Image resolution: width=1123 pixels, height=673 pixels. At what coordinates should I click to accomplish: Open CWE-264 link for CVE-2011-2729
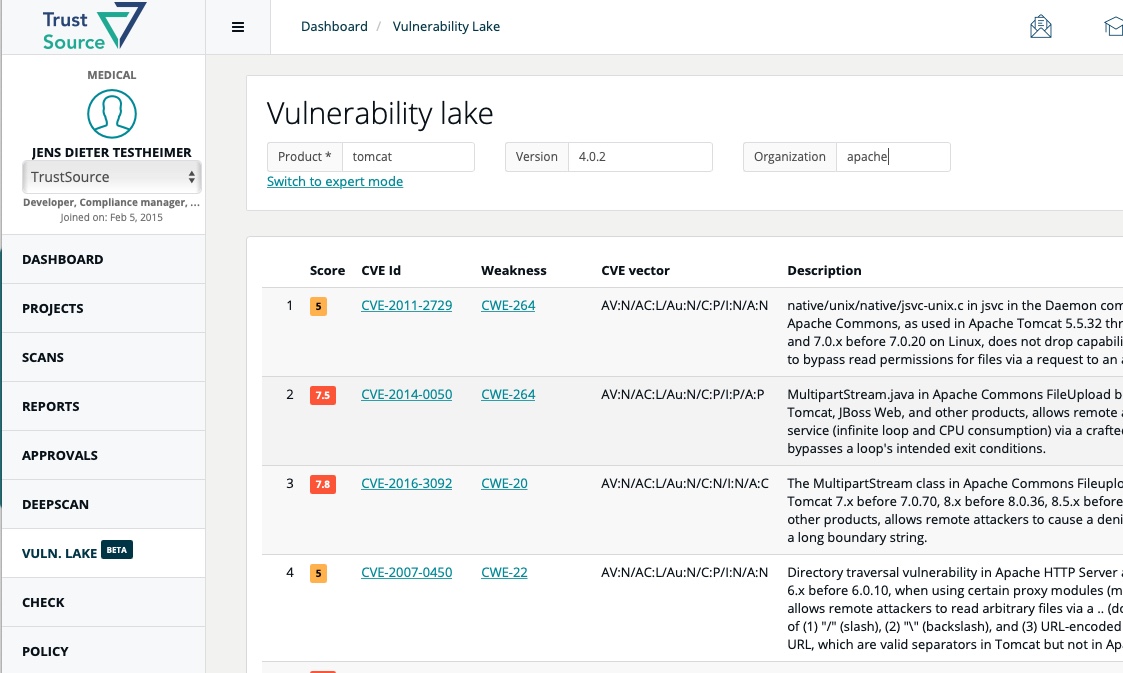(509, 306)
